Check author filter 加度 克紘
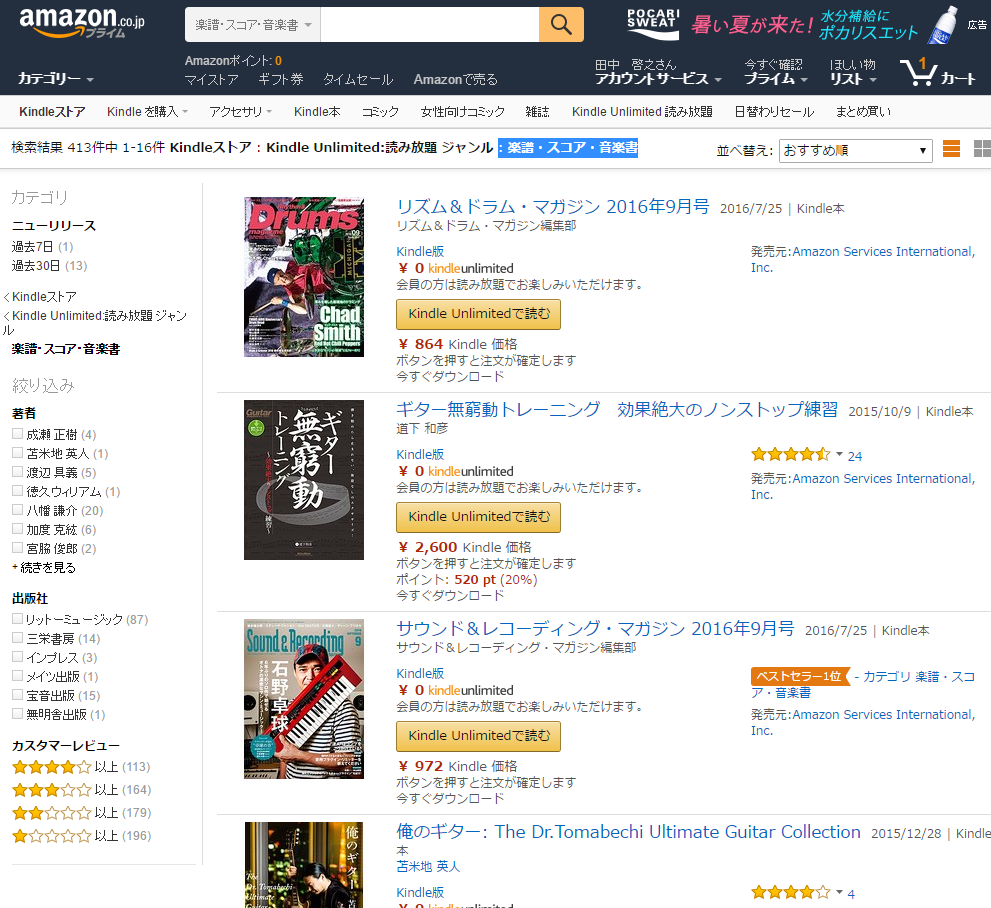 [x=18, y=528]
